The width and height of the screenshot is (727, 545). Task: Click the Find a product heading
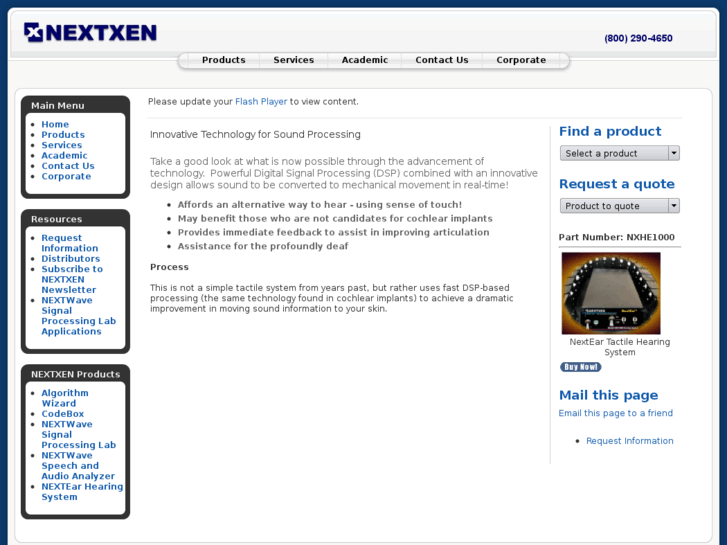[x=610, y=131]
